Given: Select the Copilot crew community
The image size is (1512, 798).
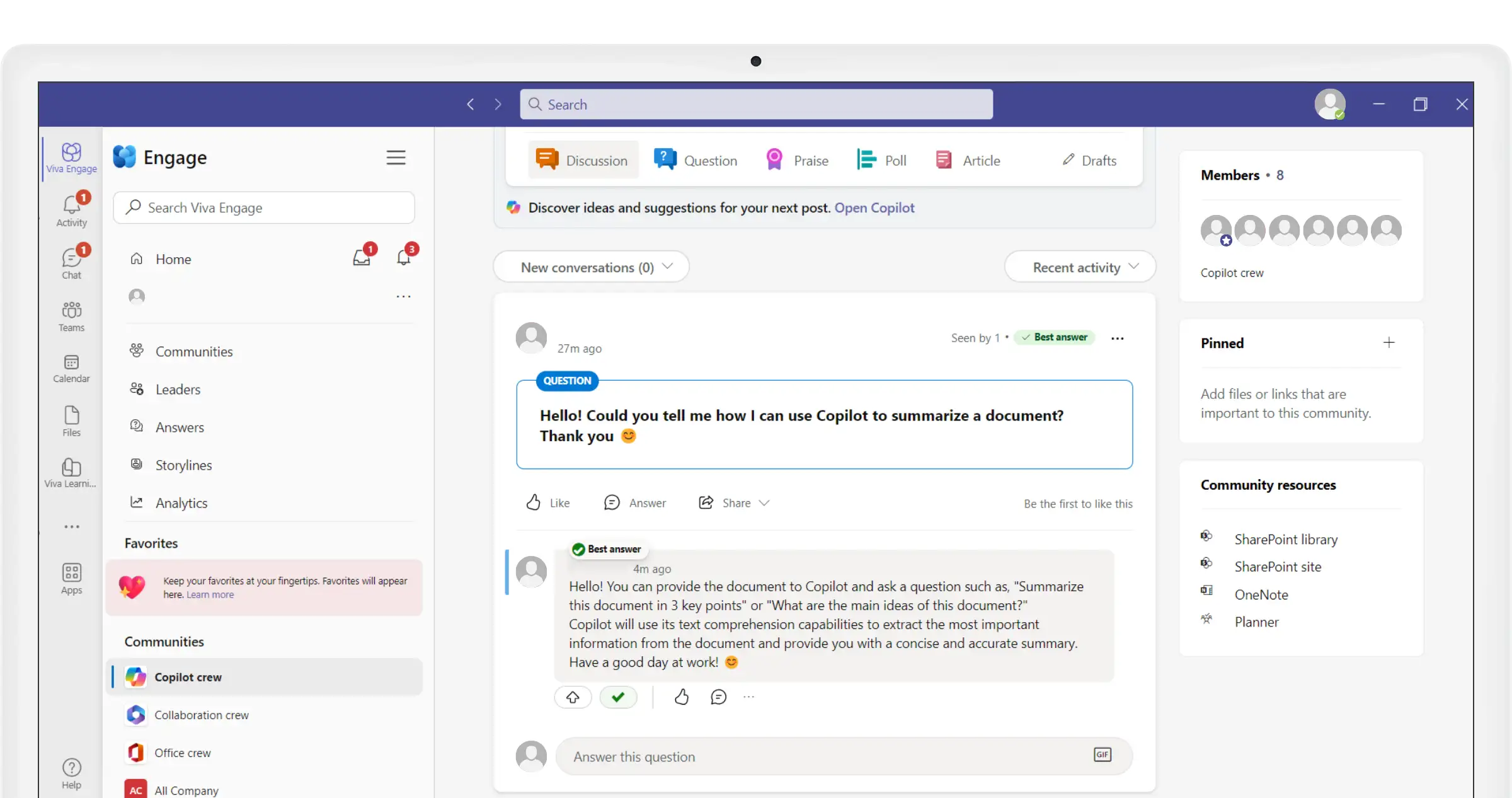Looking at the screenshot, I should click(x=265, y=676).
